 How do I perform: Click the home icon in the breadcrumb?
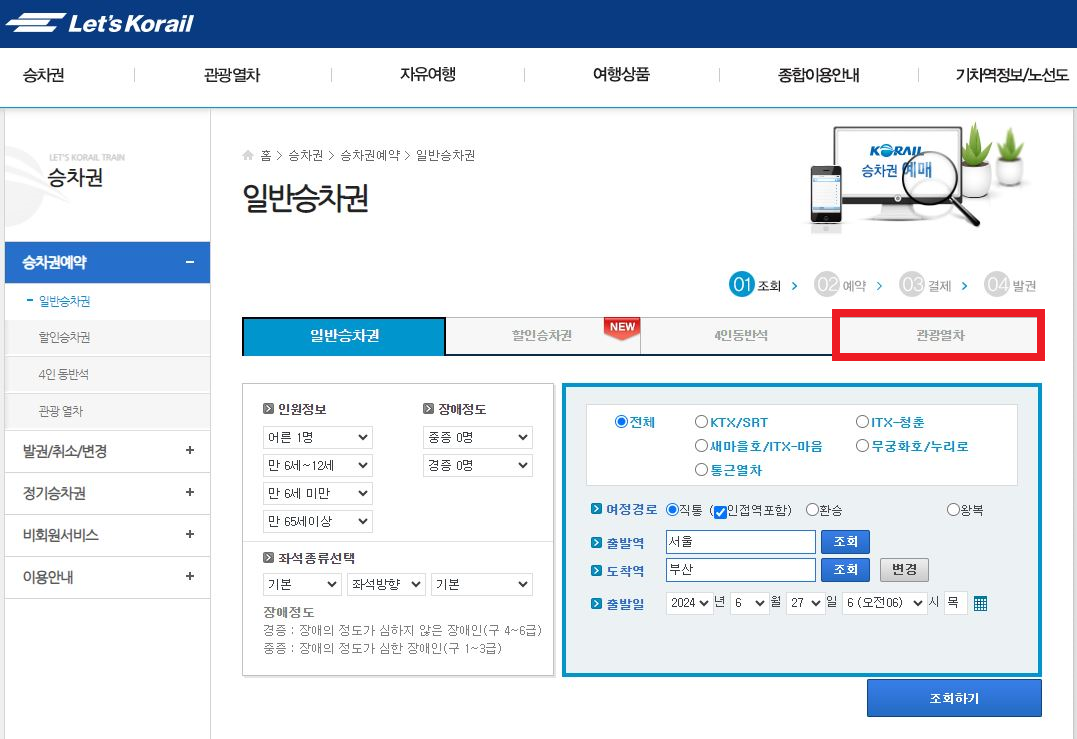tap(246, 155)
